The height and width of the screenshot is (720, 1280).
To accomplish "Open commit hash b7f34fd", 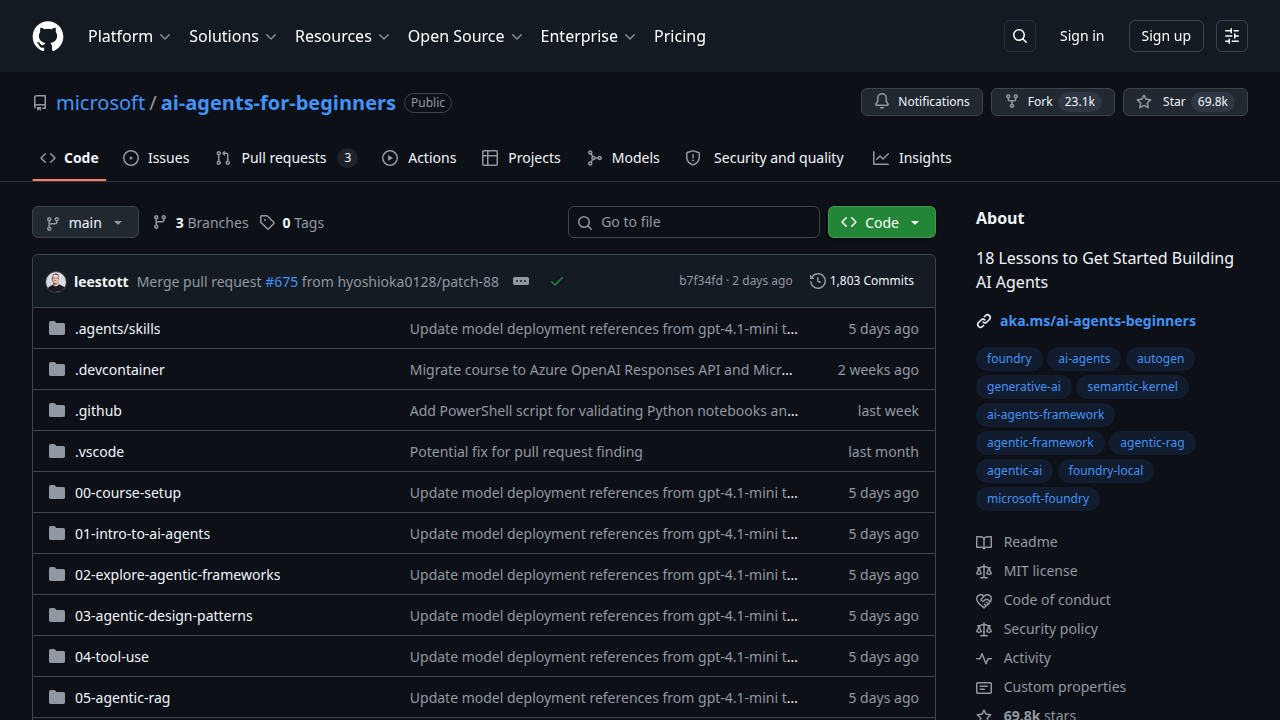I will [x=701, y=281].
